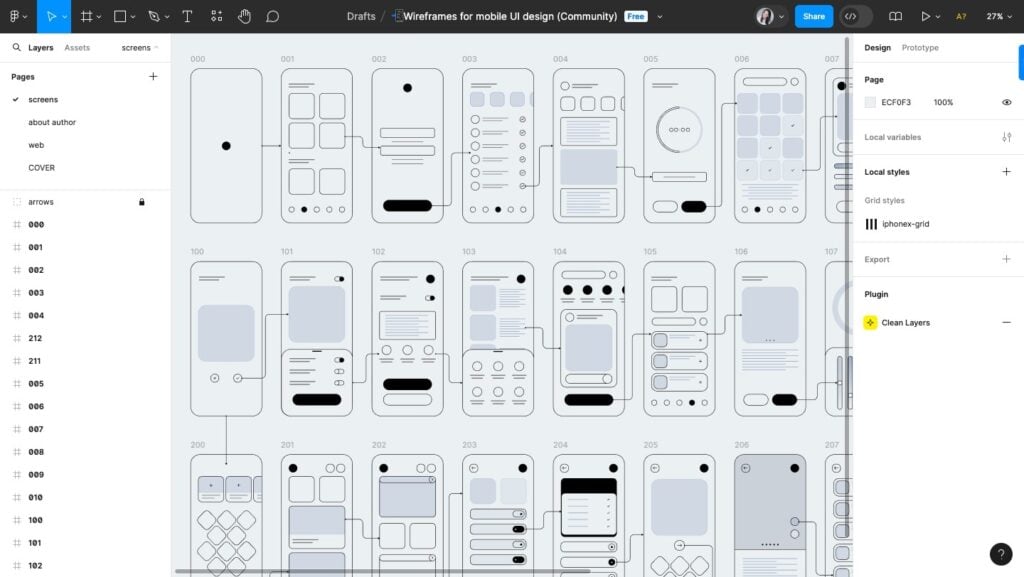Click the file title Wireframes for mobile UI
Screen dimensions: 1024x577
click(x=509, y=16)
